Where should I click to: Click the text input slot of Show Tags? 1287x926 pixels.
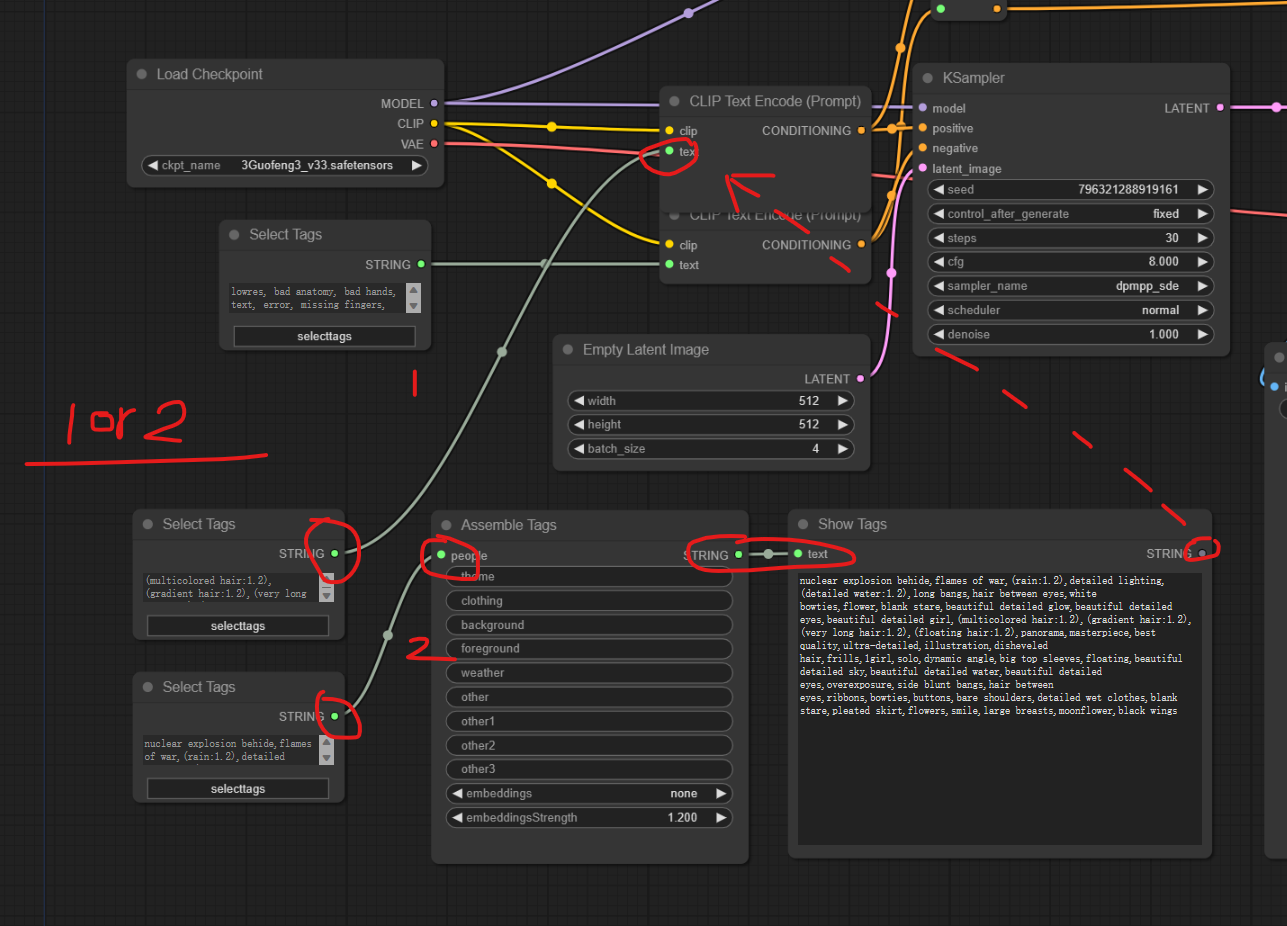click(798, 554)
